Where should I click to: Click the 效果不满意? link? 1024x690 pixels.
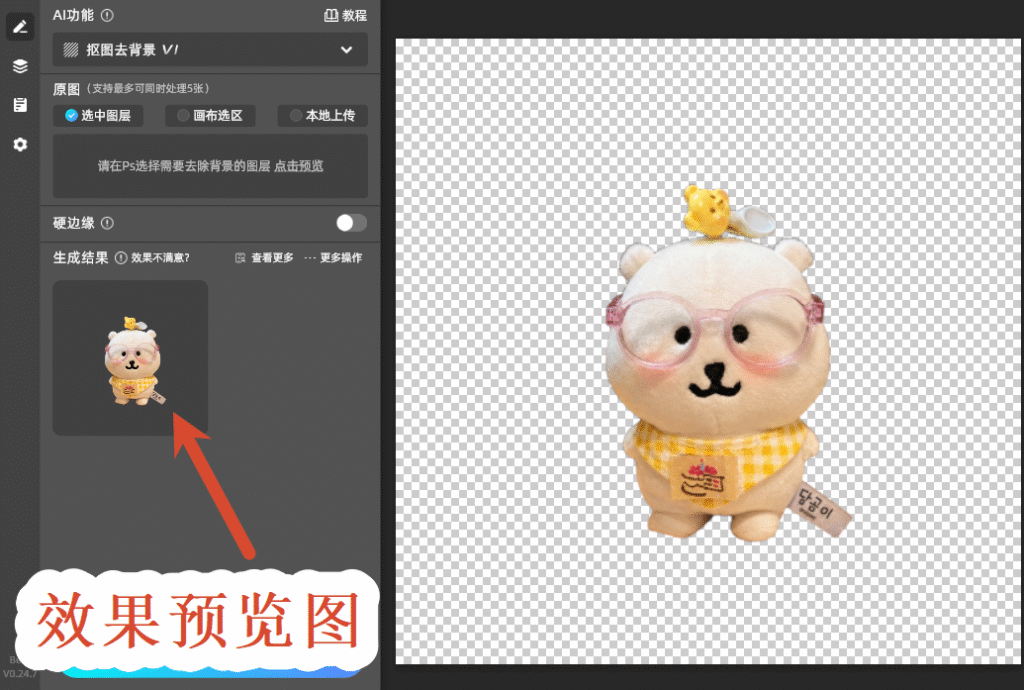[x=160, y=258]
